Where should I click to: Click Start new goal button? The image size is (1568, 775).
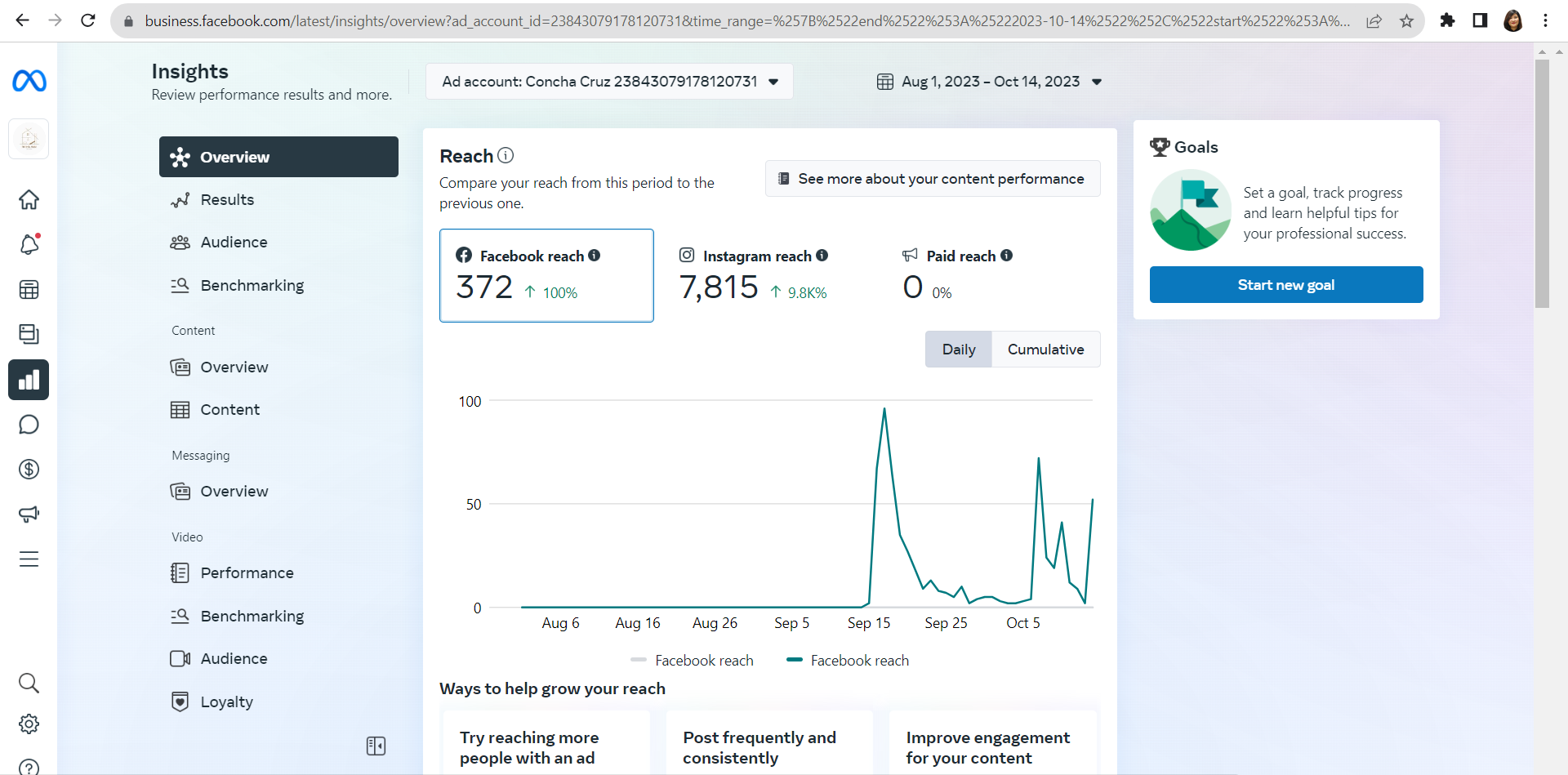click(x=1286, y=285)
